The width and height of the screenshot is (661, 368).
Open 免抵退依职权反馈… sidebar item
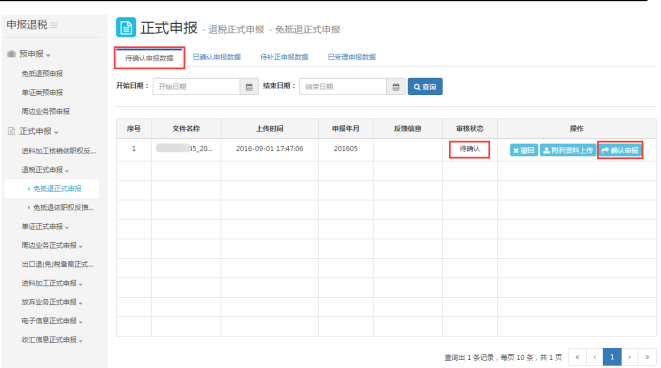[x=63, y=207]
